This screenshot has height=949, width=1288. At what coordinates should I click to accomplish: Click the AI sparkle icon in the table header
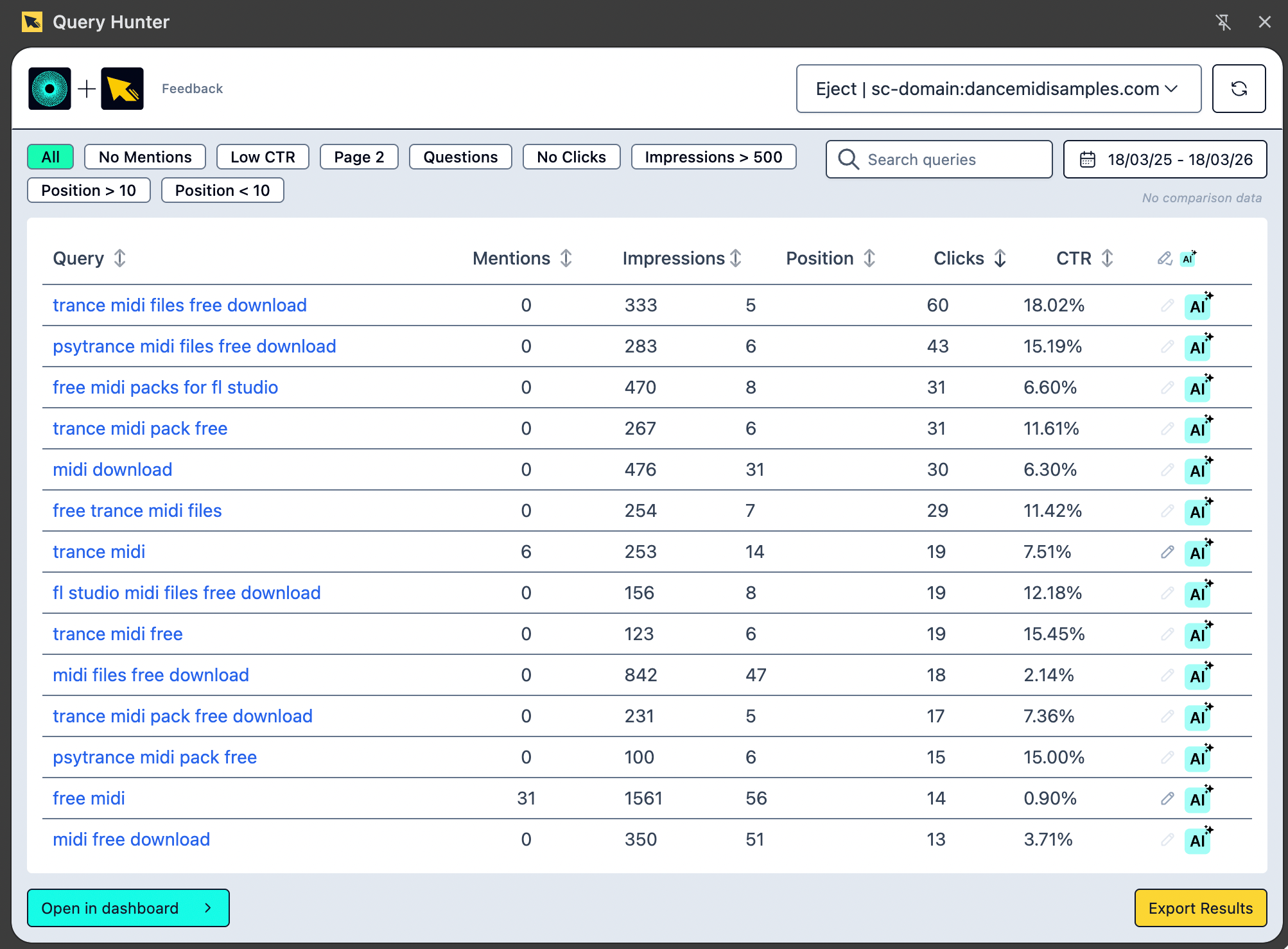click(x=1188, y=258)
